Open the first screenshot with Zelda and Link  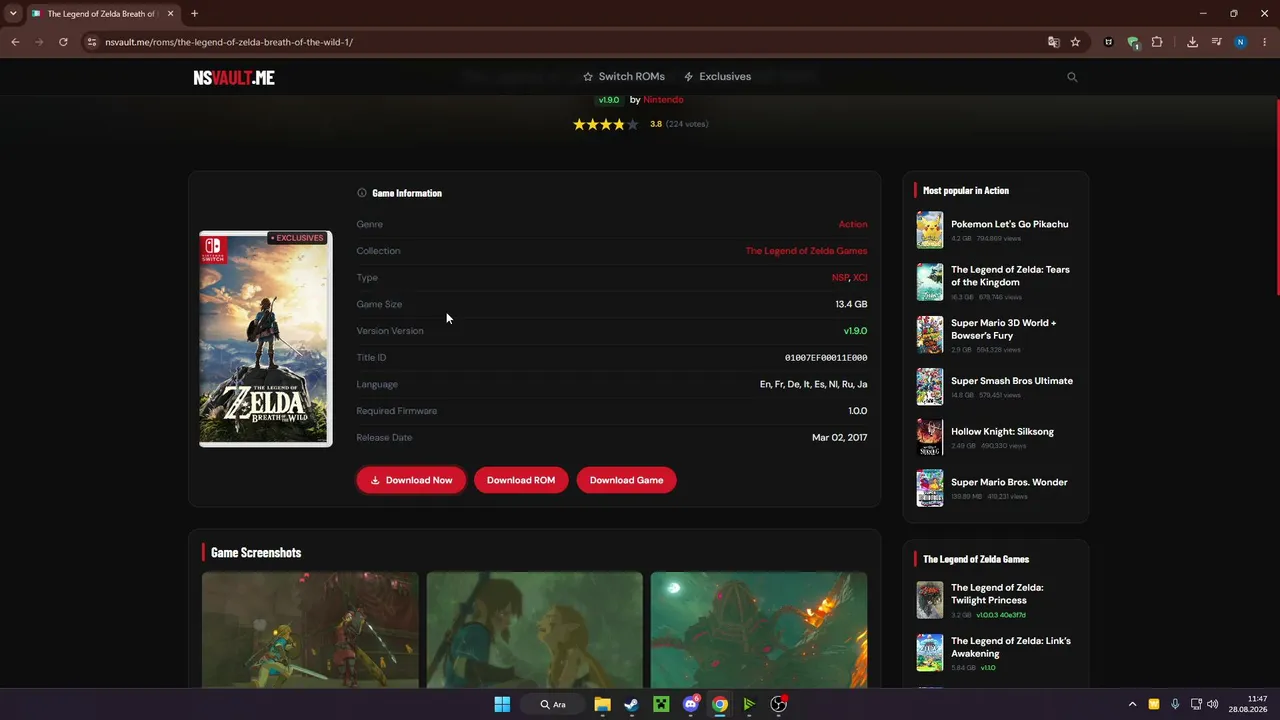pyautogui.click(x=310, y=630)
